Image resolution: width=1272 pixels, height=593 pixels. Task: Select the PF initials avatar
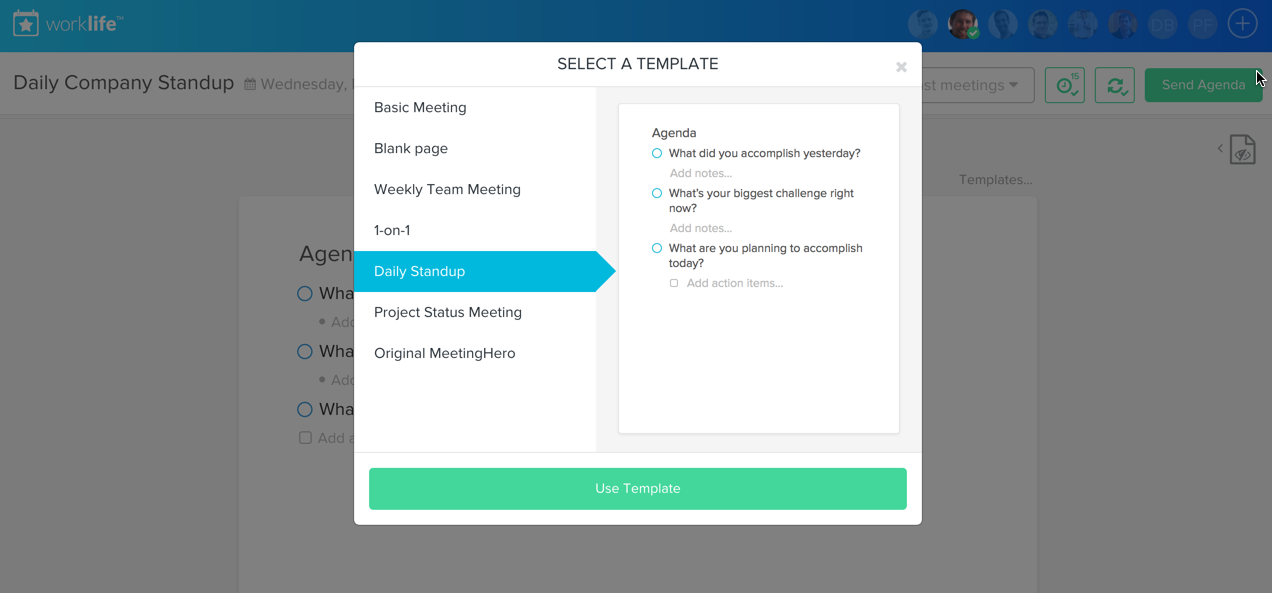[x=1202, y=24]
